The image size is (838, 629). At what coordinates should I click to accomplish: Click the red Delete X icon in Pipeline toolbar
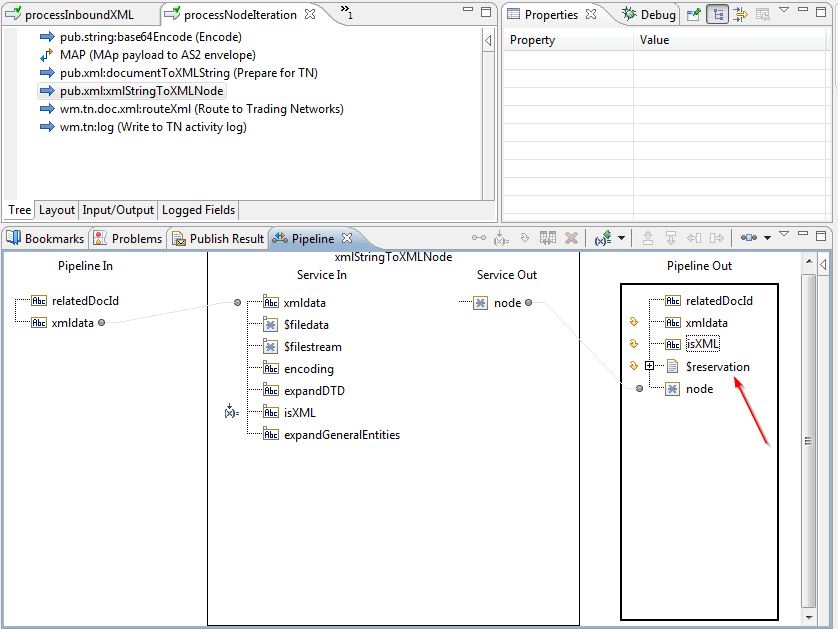pyautogui.click(x=571, y=238)
